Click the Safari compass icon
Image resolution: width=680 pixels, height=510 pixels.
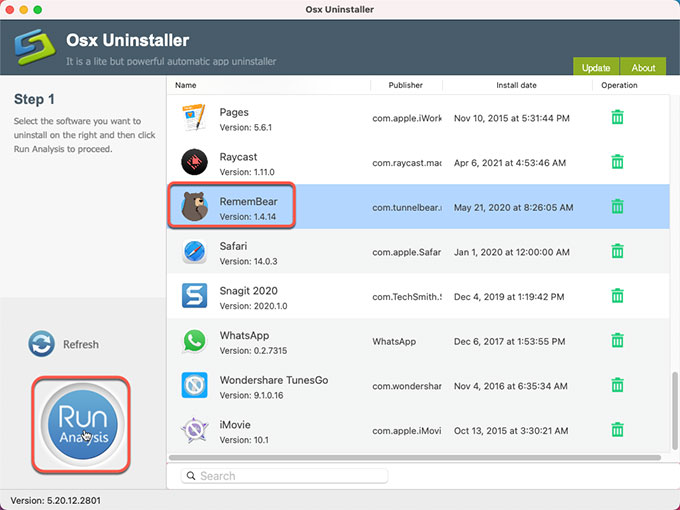click(x=195, y=252)
